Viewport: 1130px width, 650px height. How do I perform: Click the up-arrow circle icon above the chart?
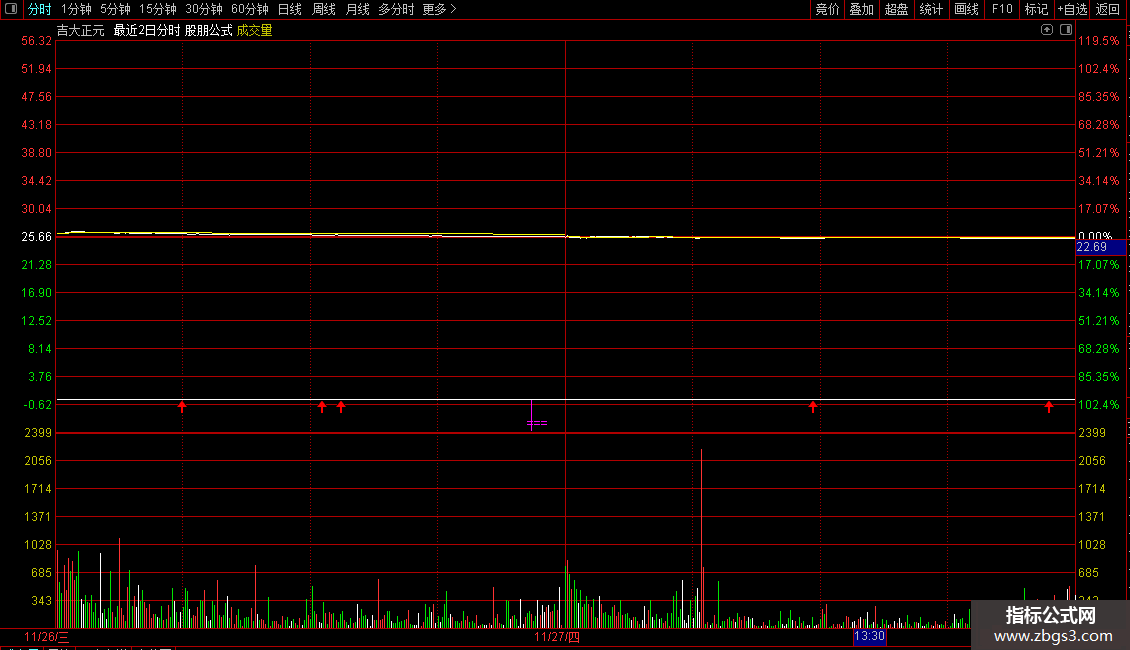(x=1046, y=30)
